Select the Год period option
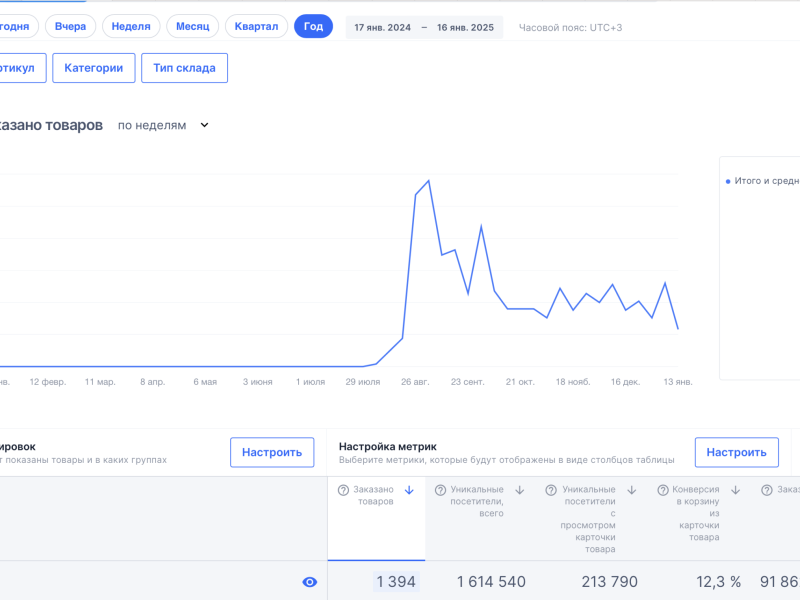800x600 pixels. click(313, 26)
